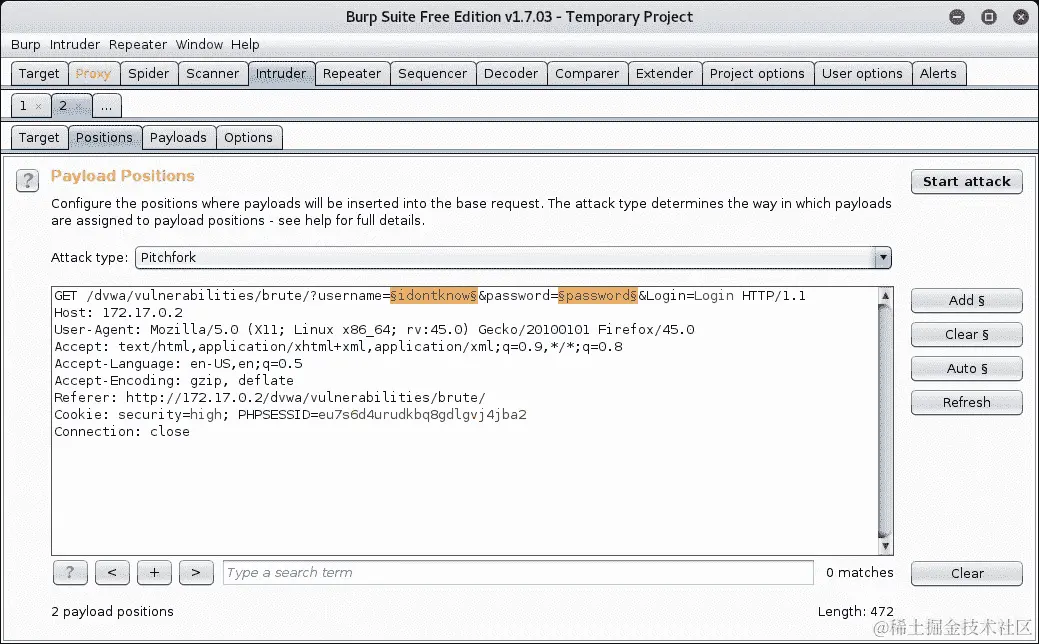Maximize the Burp Suite window
The image size is (1039, 644).
coord(989,17)
